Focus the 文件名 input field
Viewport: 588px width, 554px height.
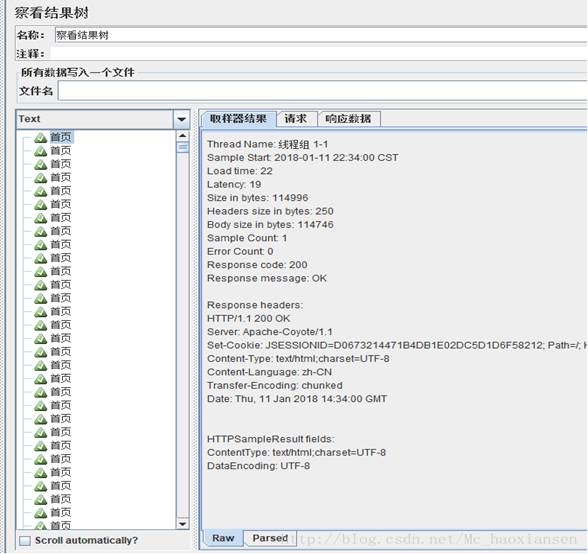[322, 91]
